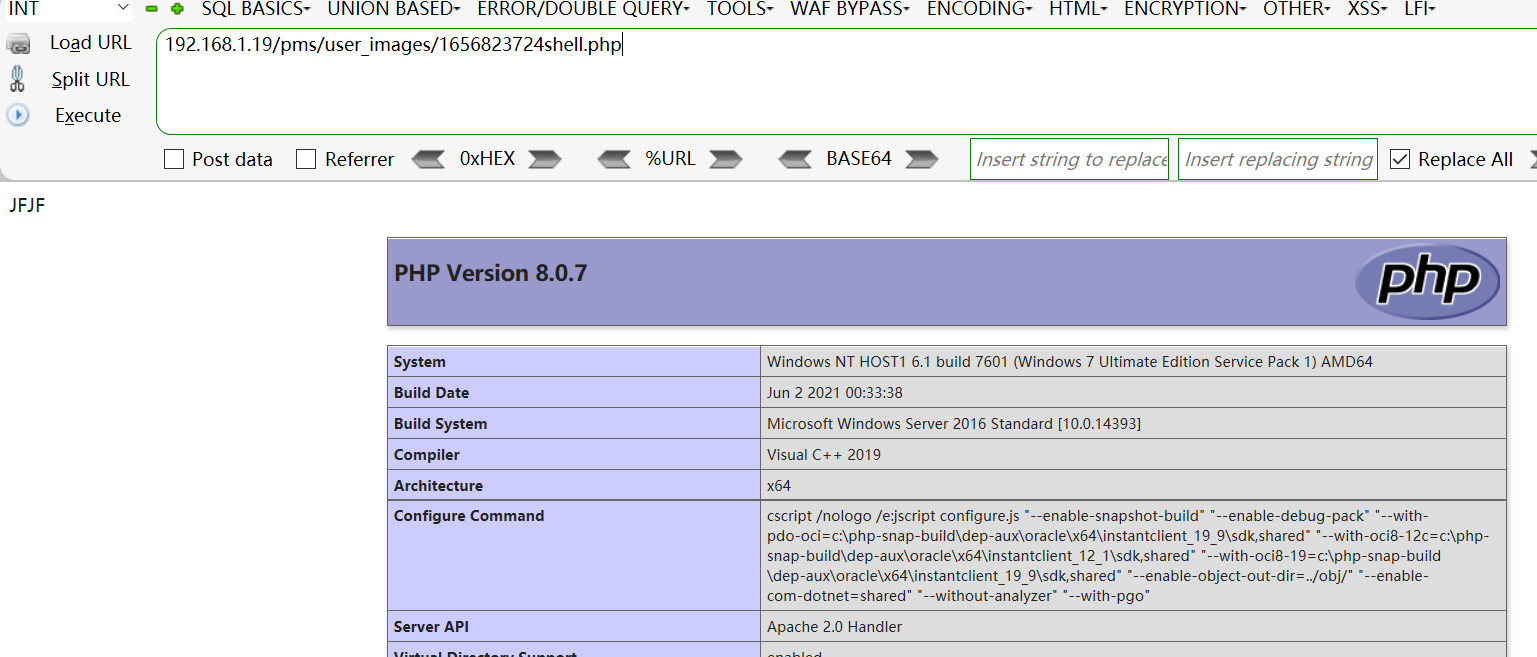Enable the Post data checkbox

[x=174, y=159]
